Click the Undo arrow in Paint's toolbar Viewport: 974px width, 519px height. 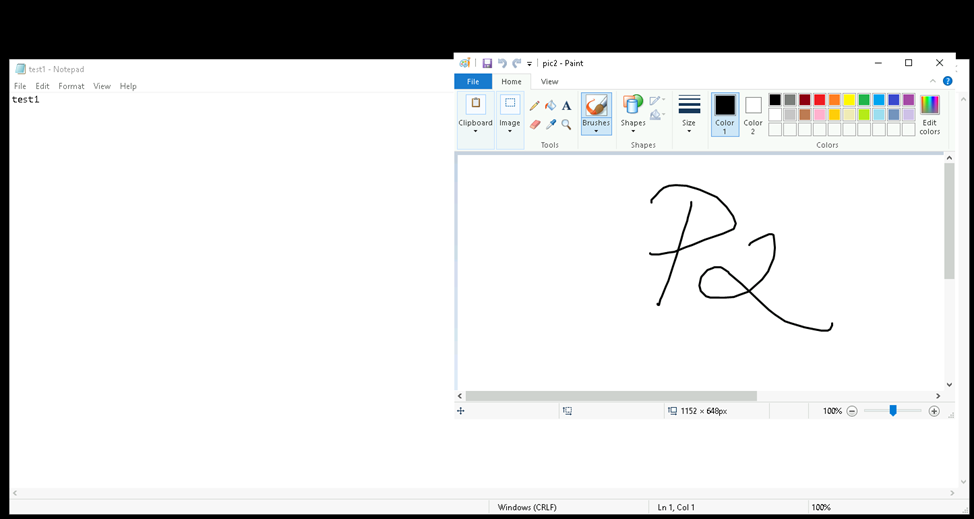(502, 63)
